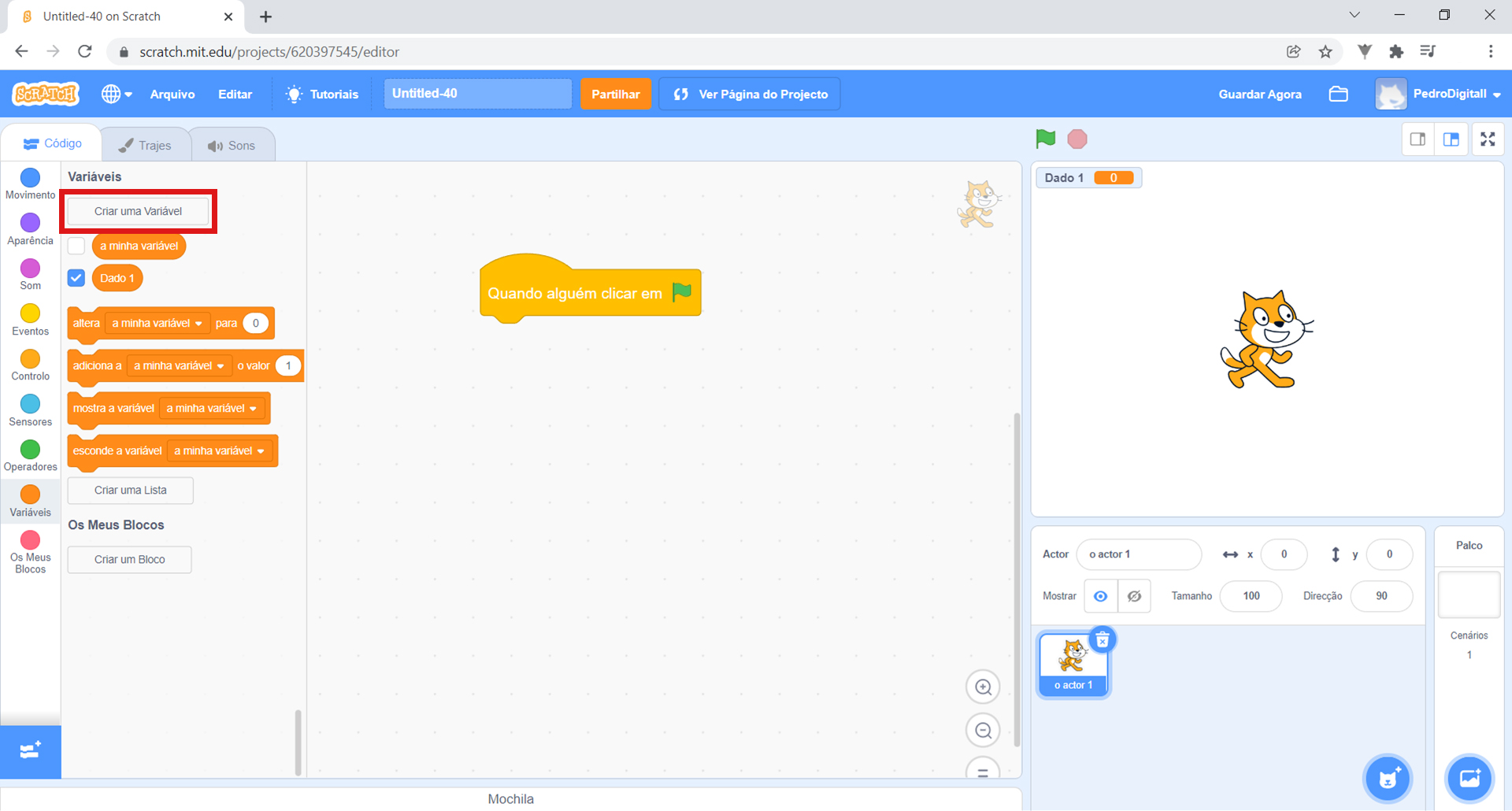Switch to the Trajes tab

click(x=145, y=145)
